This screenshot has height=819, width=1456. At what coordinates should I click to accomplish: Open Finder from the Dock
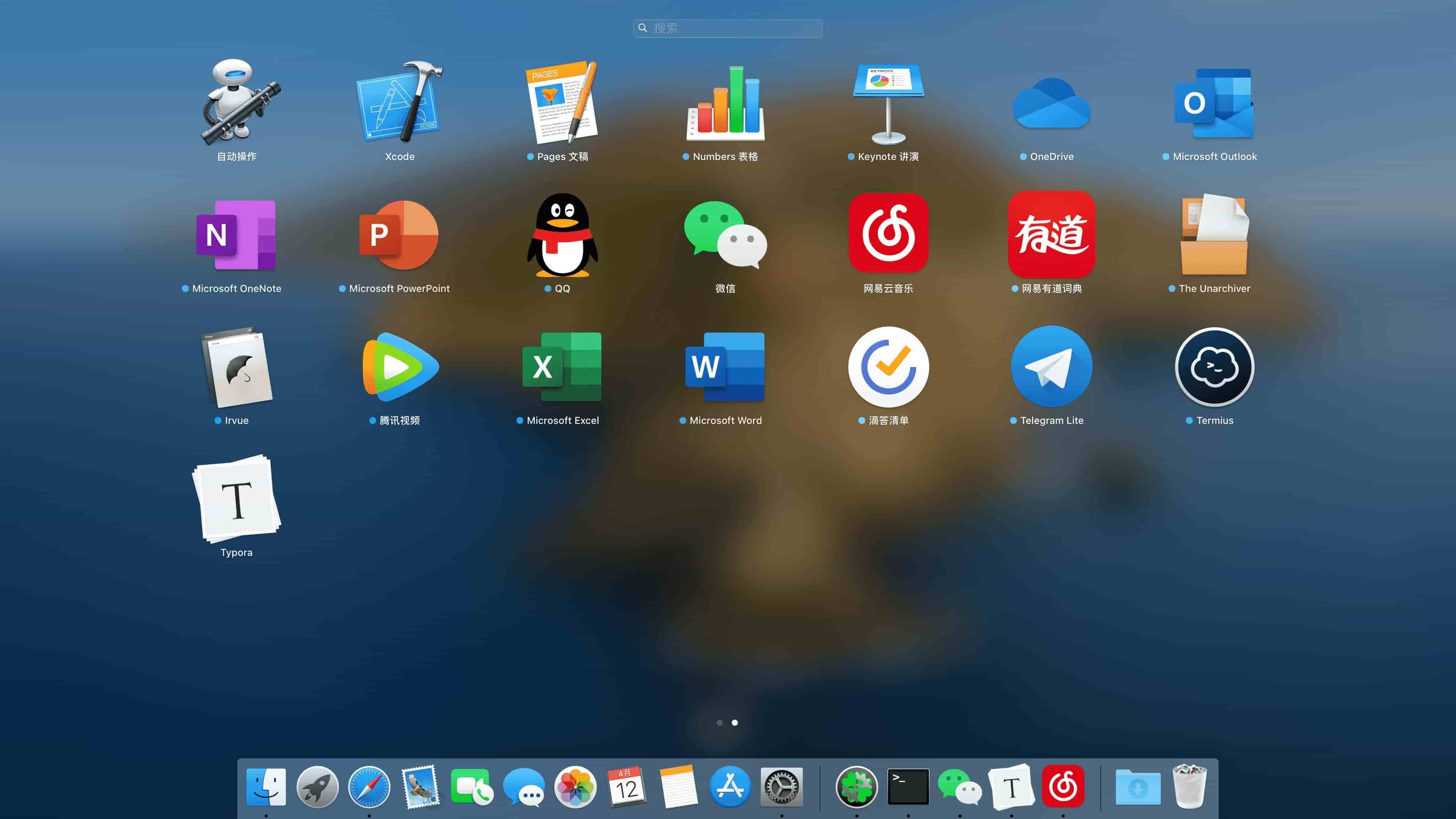click(x=266, y=786)
